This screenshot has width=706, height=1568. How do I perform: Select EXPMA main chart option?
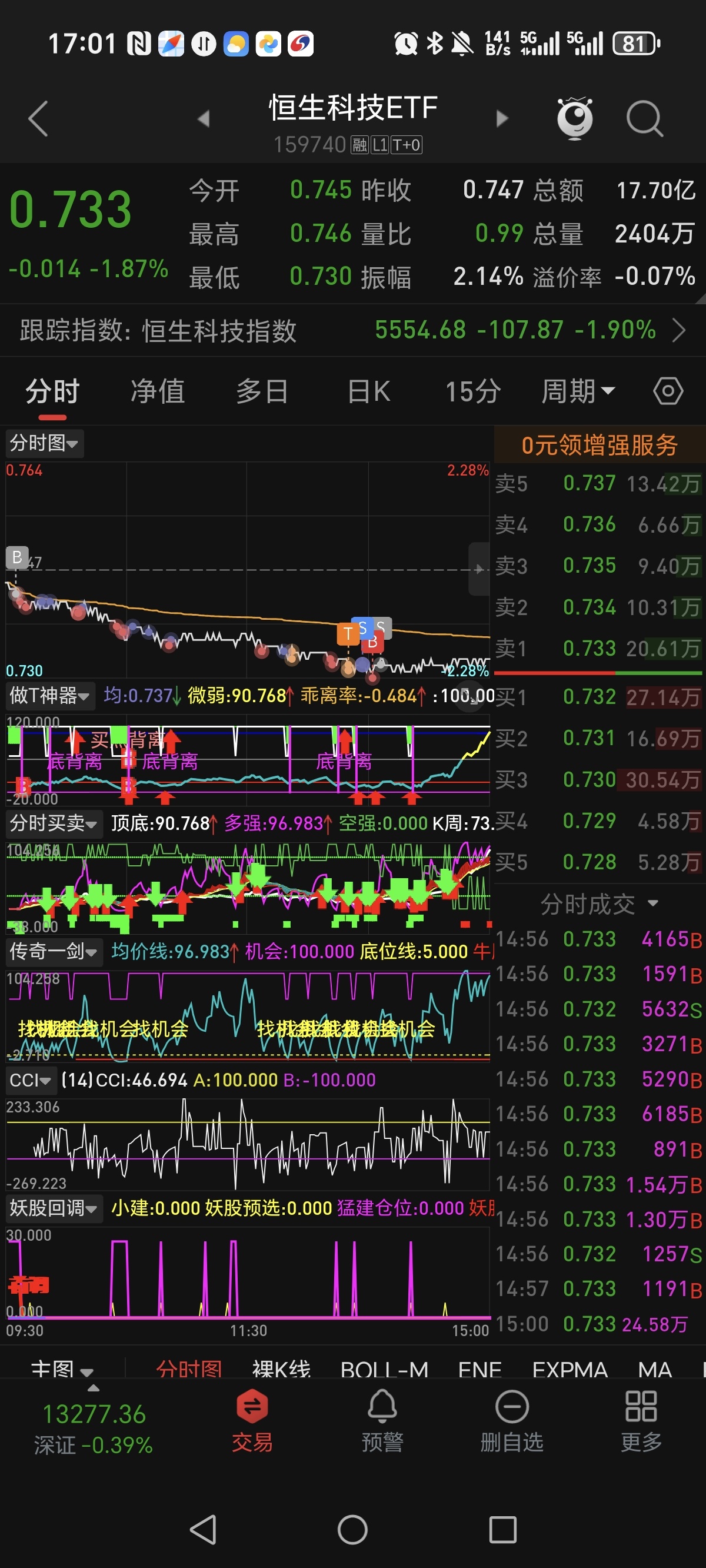[570, 1368]
